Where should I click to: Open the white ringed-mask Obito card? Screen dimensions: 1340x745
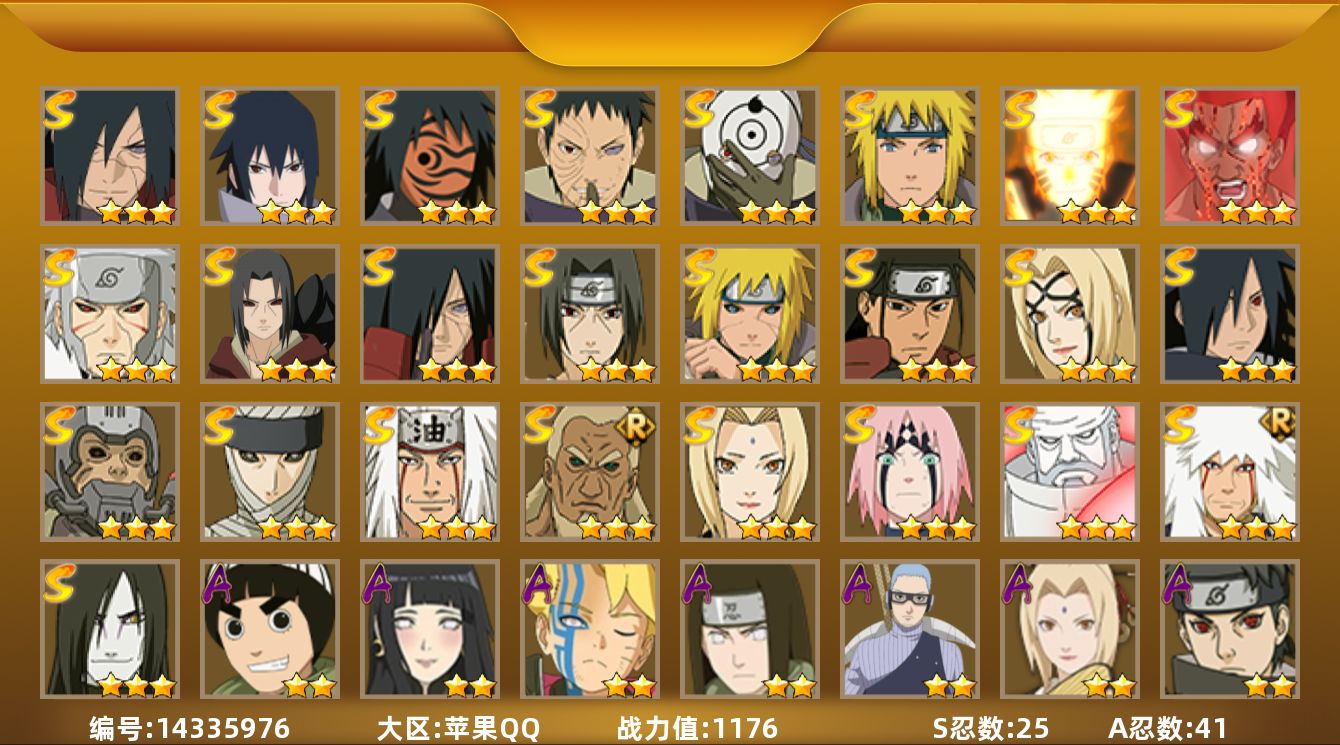click(x=750, y=155)
